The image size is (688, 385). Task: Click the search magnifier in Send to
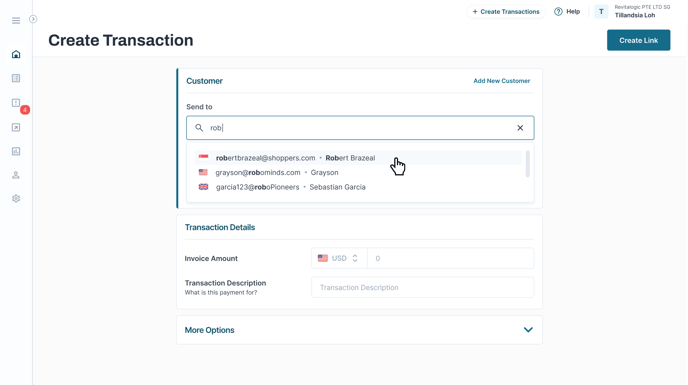[199, 128]
